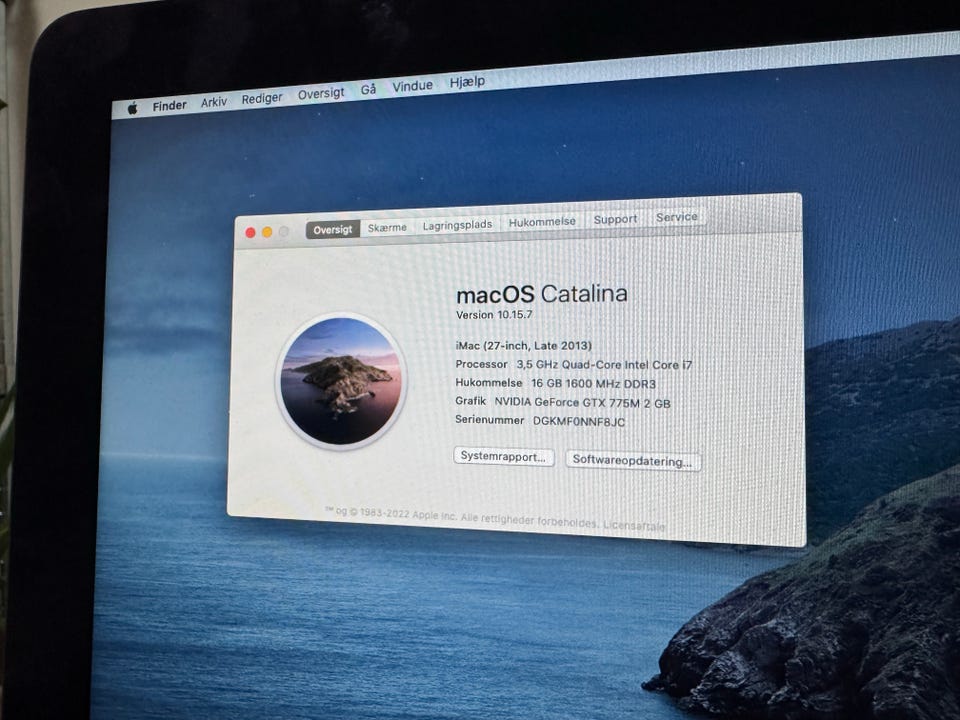Close the About This Mac window
Image resolution: width=960 pixels, height=720 pixels.
pyautogui.click(x=250, y=233)
